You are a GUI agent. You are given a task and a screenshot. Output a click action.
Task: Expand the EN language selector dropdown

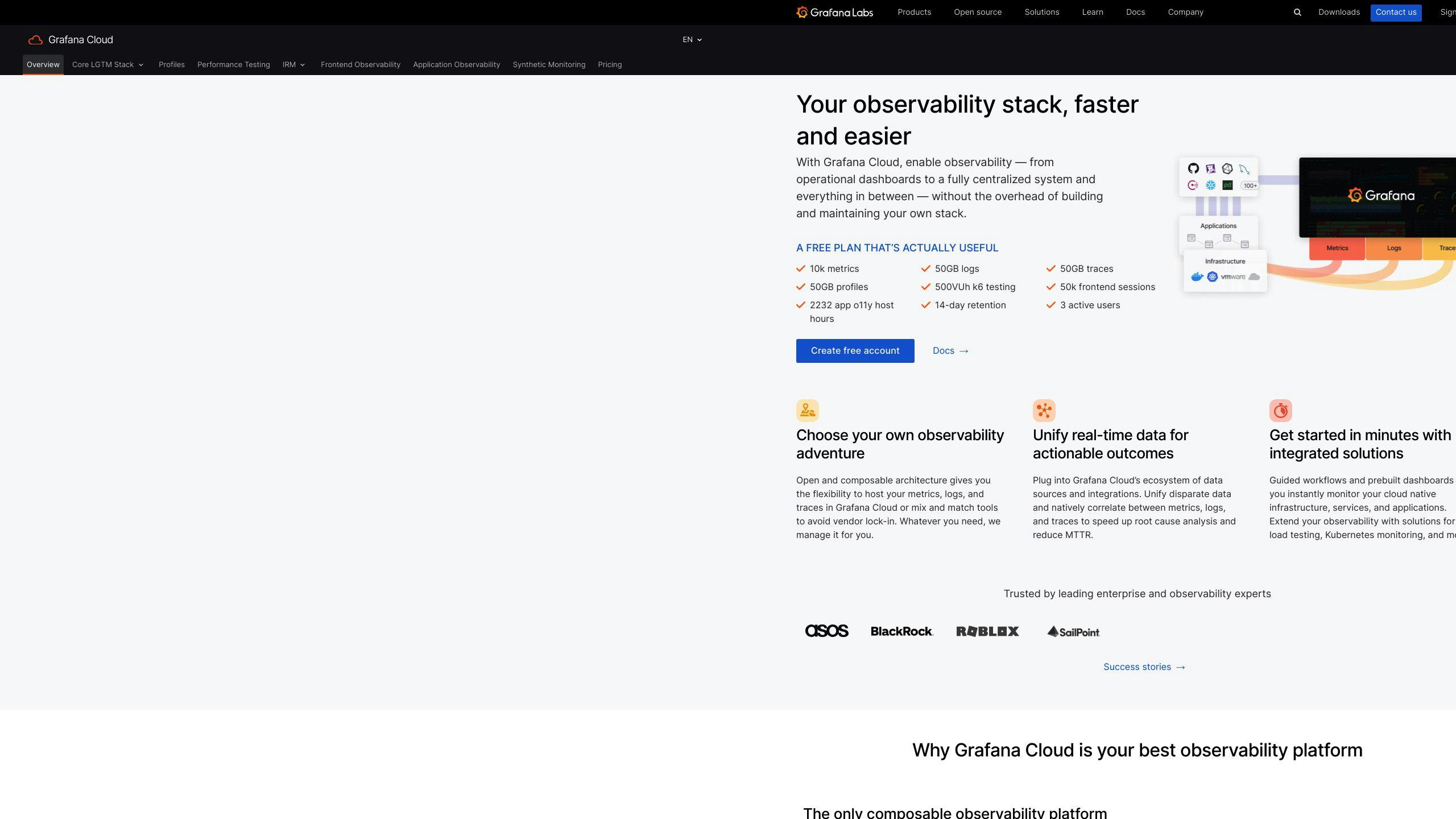[x=692, y=40]
